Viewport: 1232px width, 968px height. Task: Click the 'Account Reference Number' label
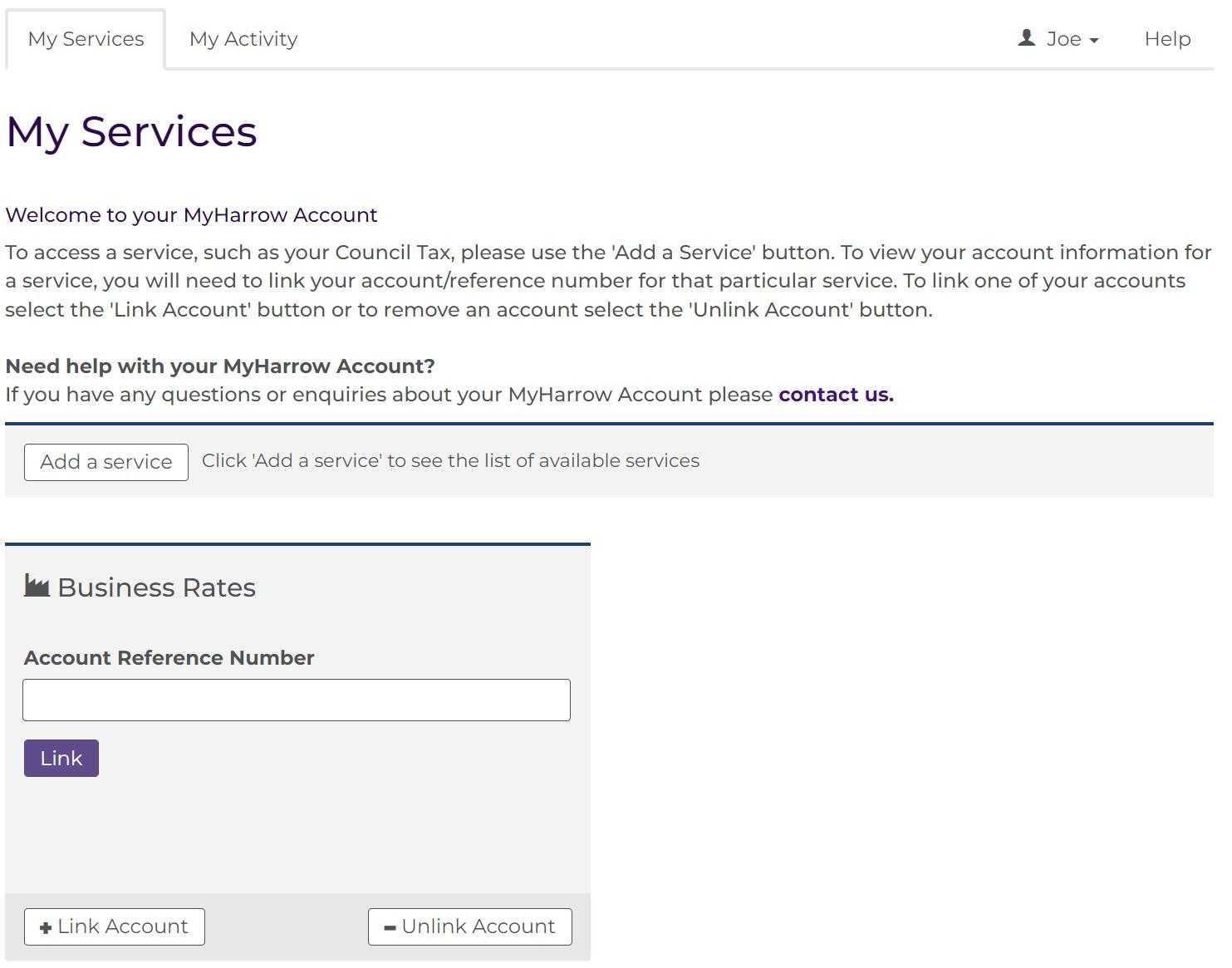(x=169, y=658)
